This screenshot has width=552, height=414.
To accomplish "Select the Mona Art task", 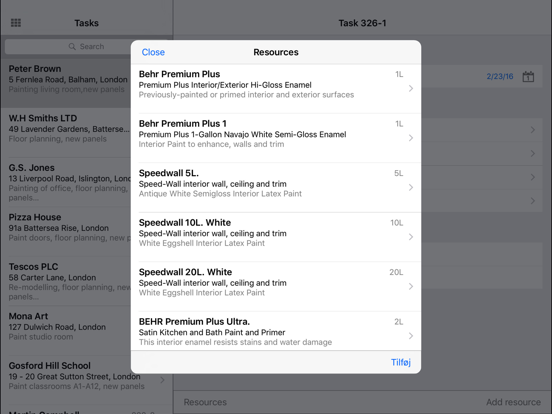I will pos(66,331).
